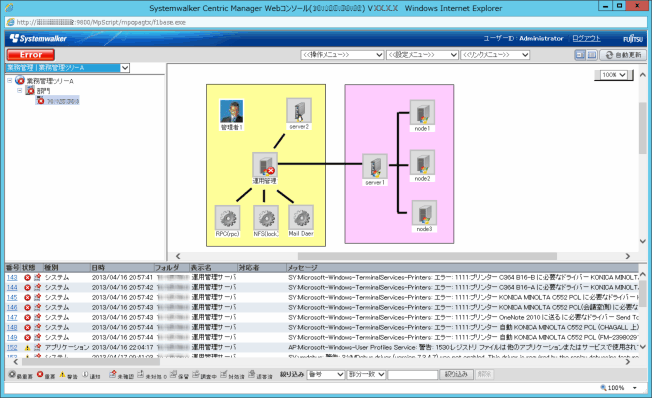652x398 pixels.
Task: Click the 自動更新 button
Action: pyautogui.click(x=623, y=55)
